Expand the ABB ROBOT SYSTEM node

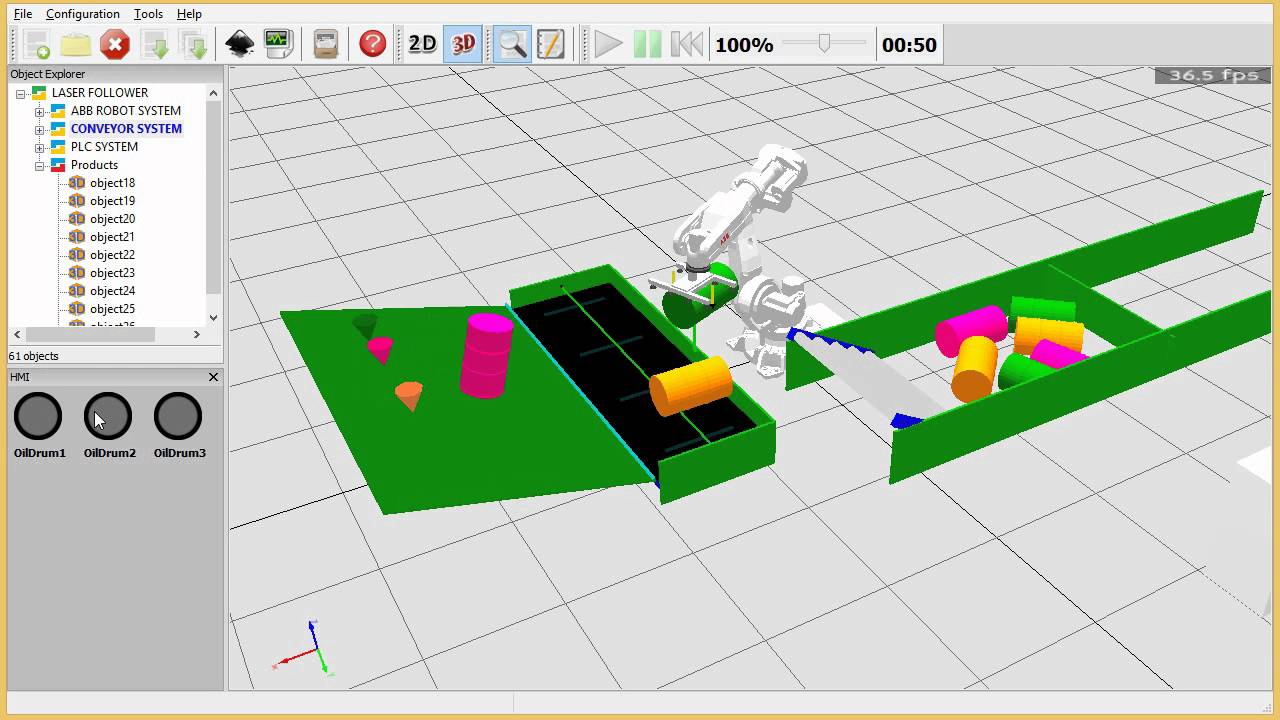click(x=40, y=111)
